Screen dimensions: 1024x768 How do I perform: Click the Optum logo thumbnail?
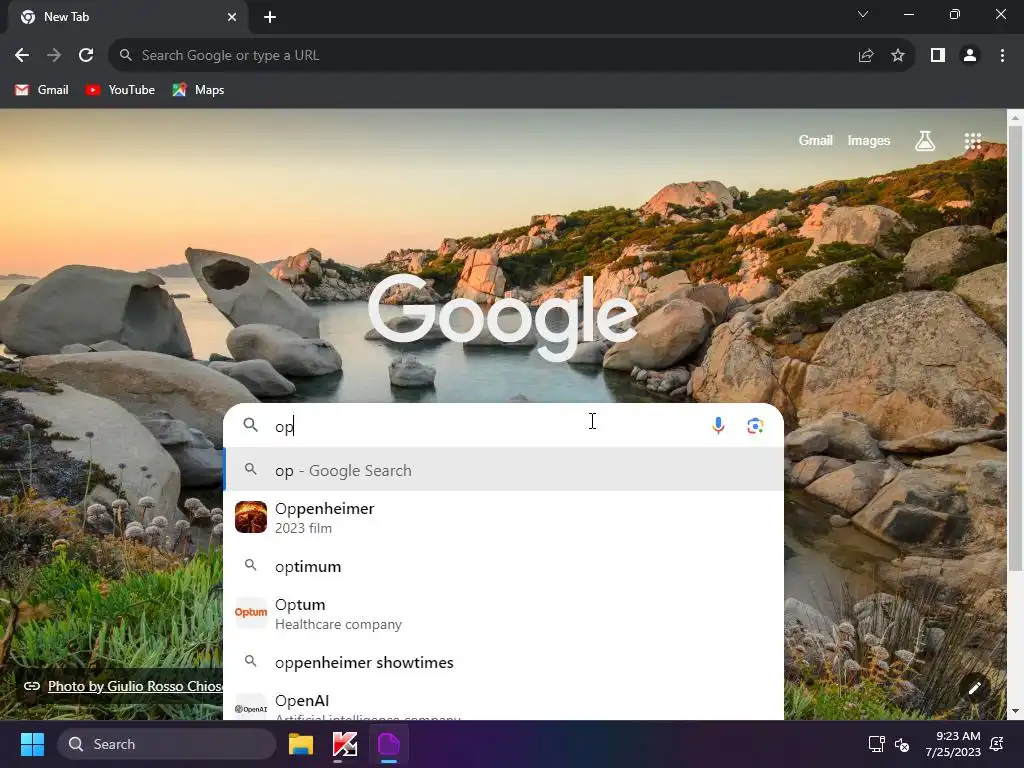[251, 613]
